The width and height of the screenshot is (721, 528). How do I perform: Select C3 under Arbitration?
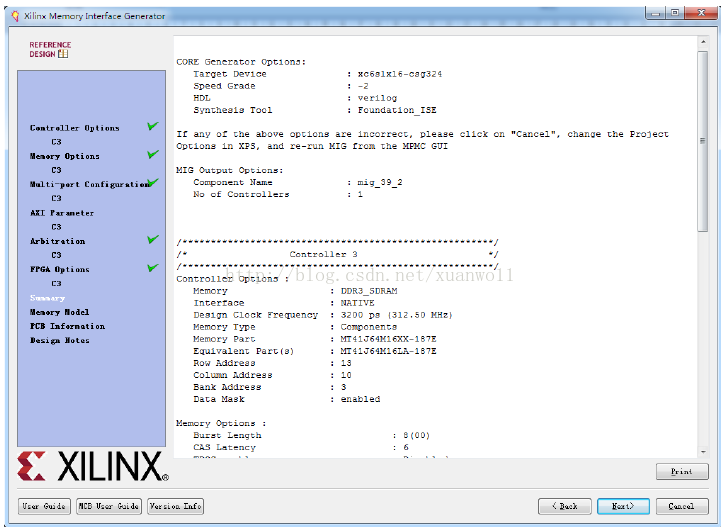click(56, 255)
